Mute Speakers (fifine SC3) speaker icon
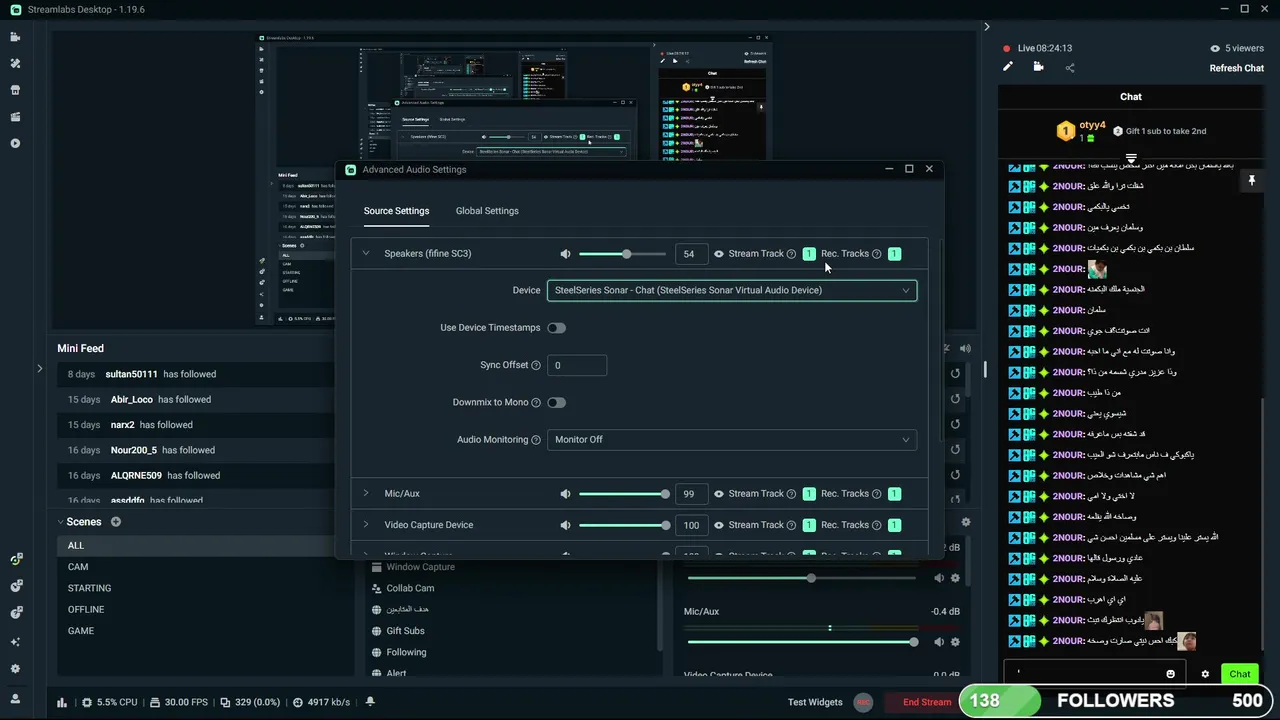The height and width of the screenshot is (720, 1280). click(565, 254)
